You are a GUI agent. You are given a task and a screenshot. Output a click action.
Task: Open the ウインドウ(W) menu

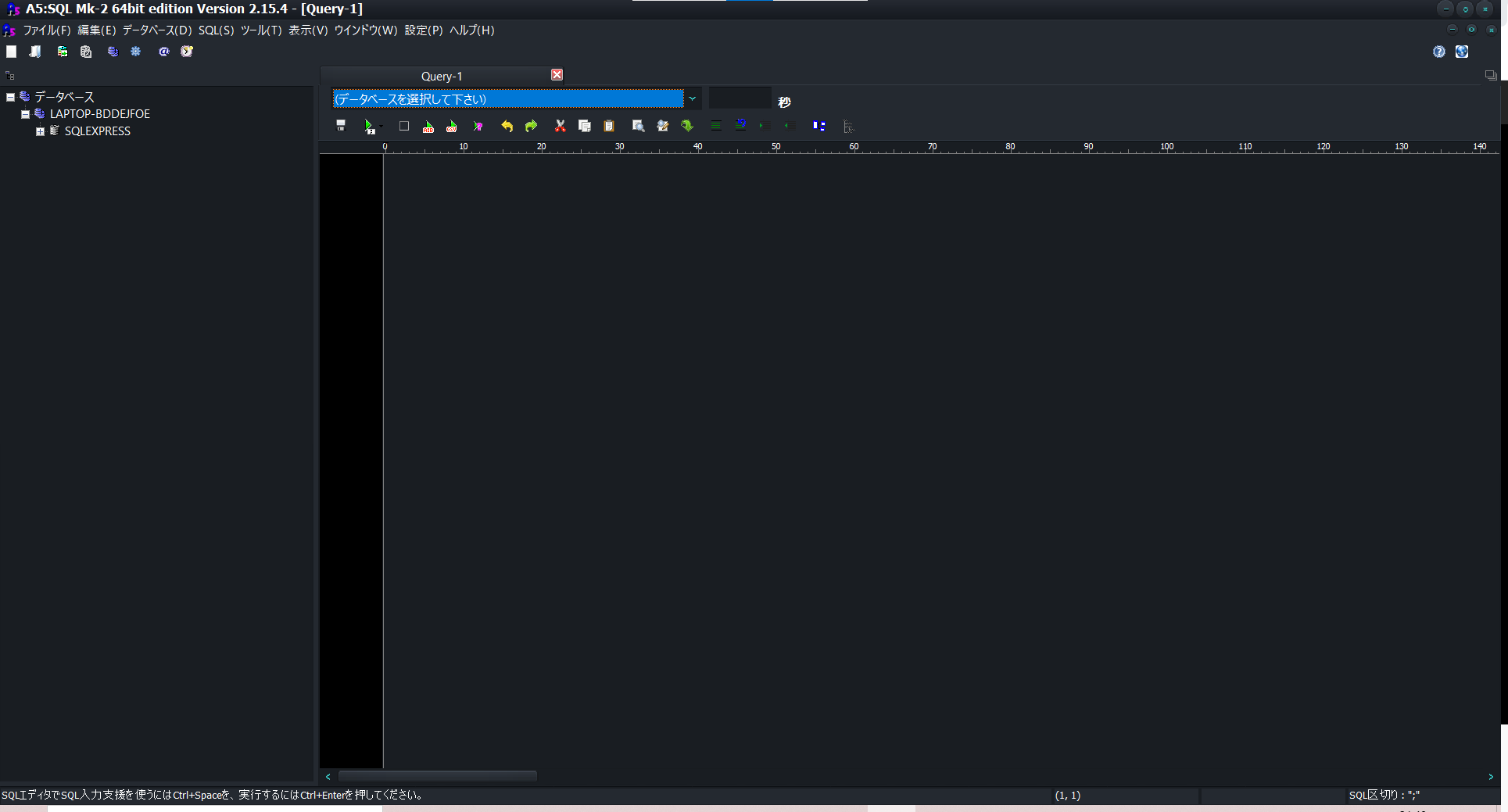coord(366,30)
